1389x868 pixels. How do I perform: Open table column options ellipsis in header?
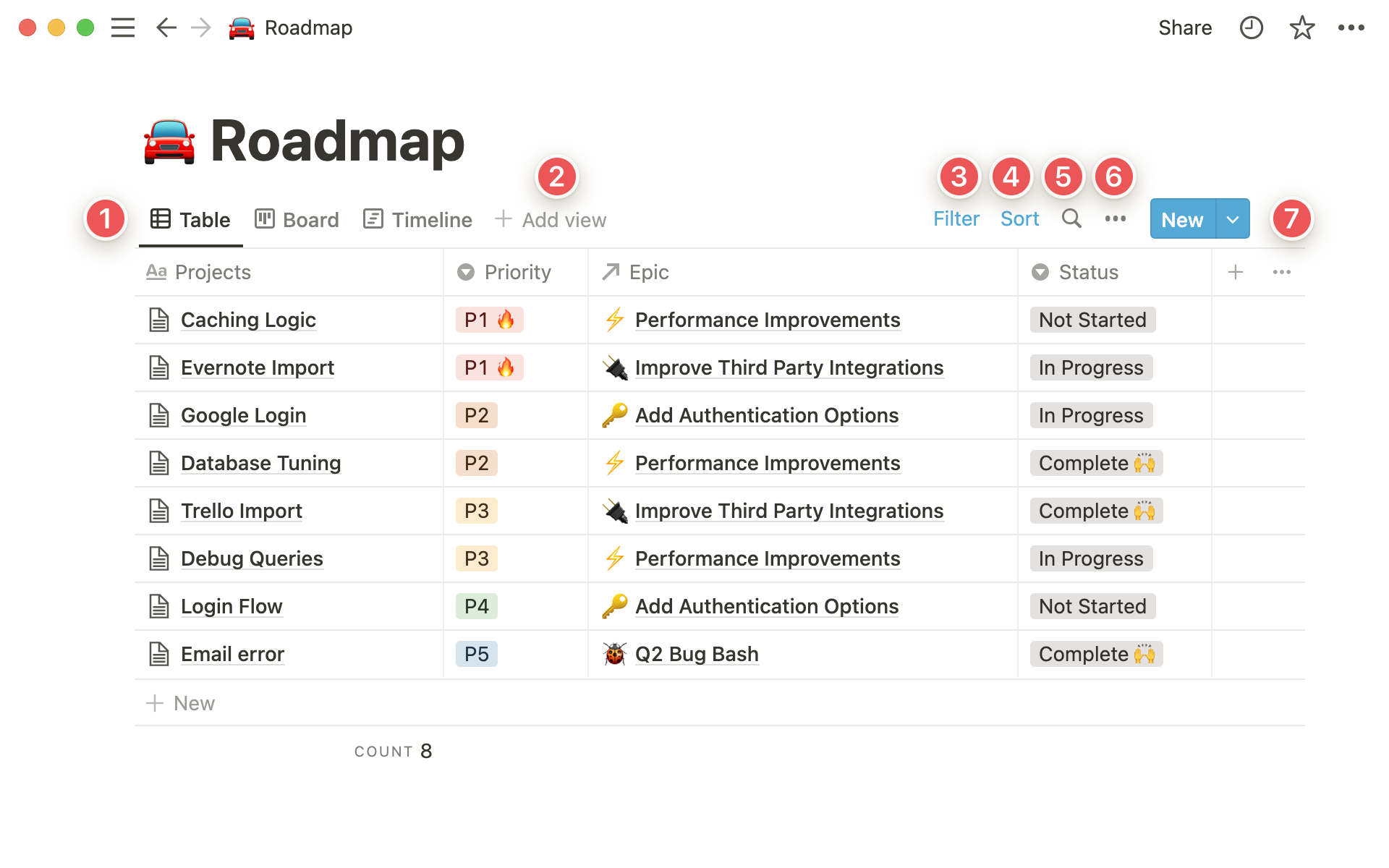click(x=1281, y=272)
